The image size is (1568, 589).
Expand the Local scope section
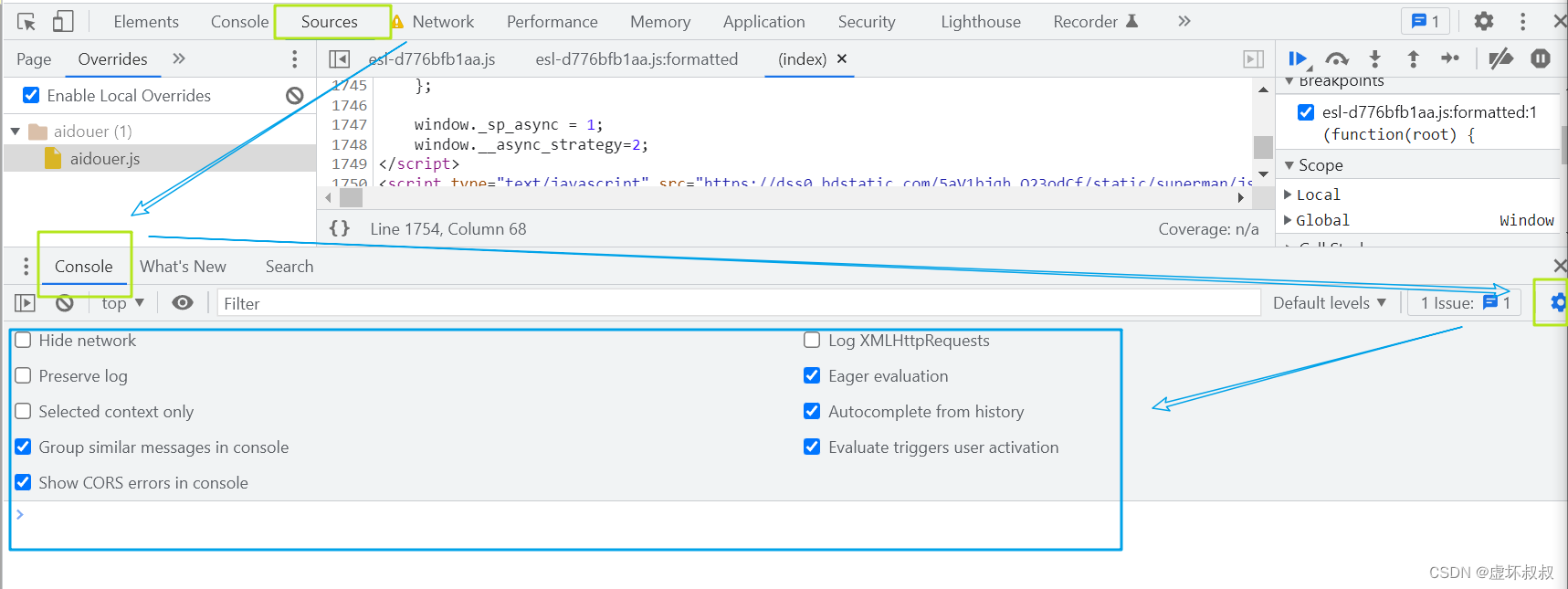pyautogui.click(x=1288, y=195)
